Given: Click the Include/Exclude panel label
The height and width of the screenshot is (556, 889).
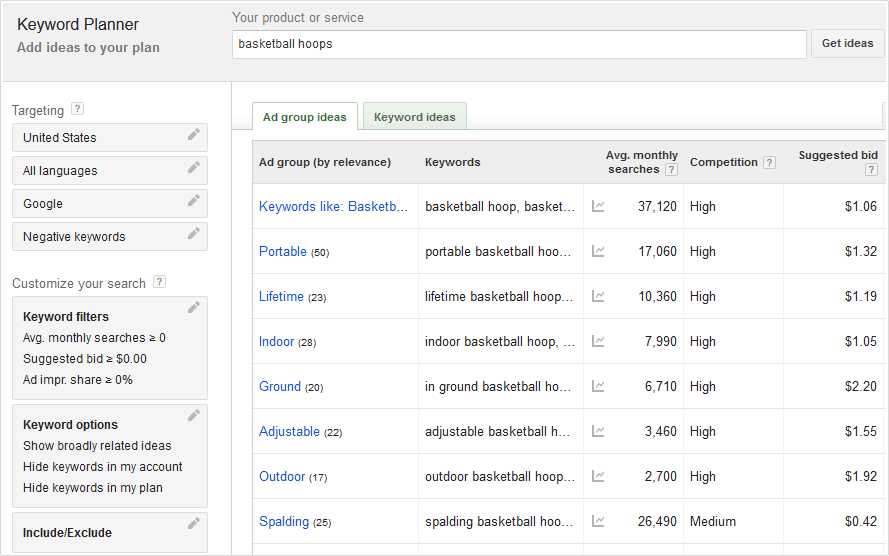Looking at the screenshot, I should click(67, 533).
